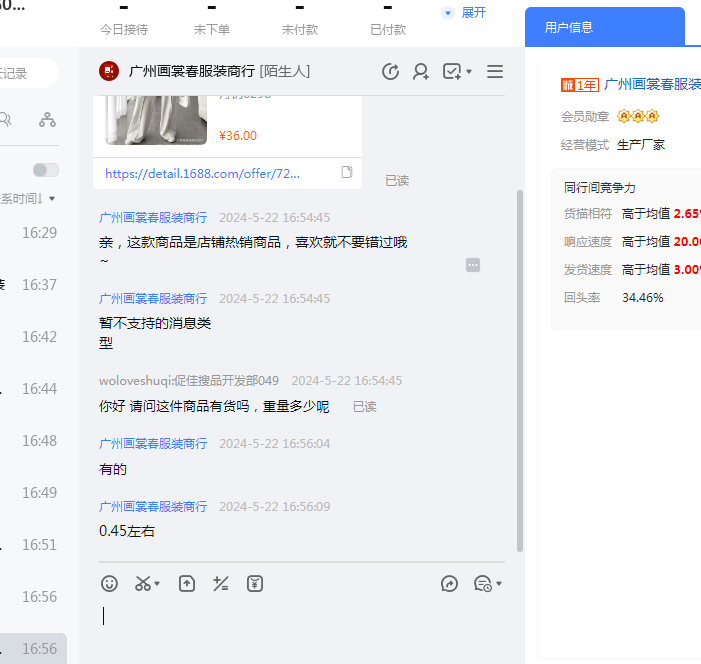This screenshot has height=664, width=701.
Task: Open the emoji picker in chat toolbar
Action: 110,583
